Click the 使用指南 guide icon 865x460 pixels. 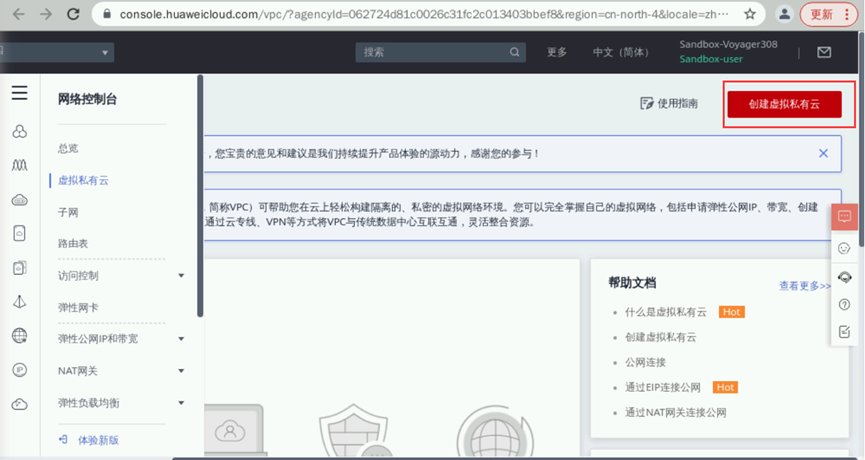click(x=647, y=103)
